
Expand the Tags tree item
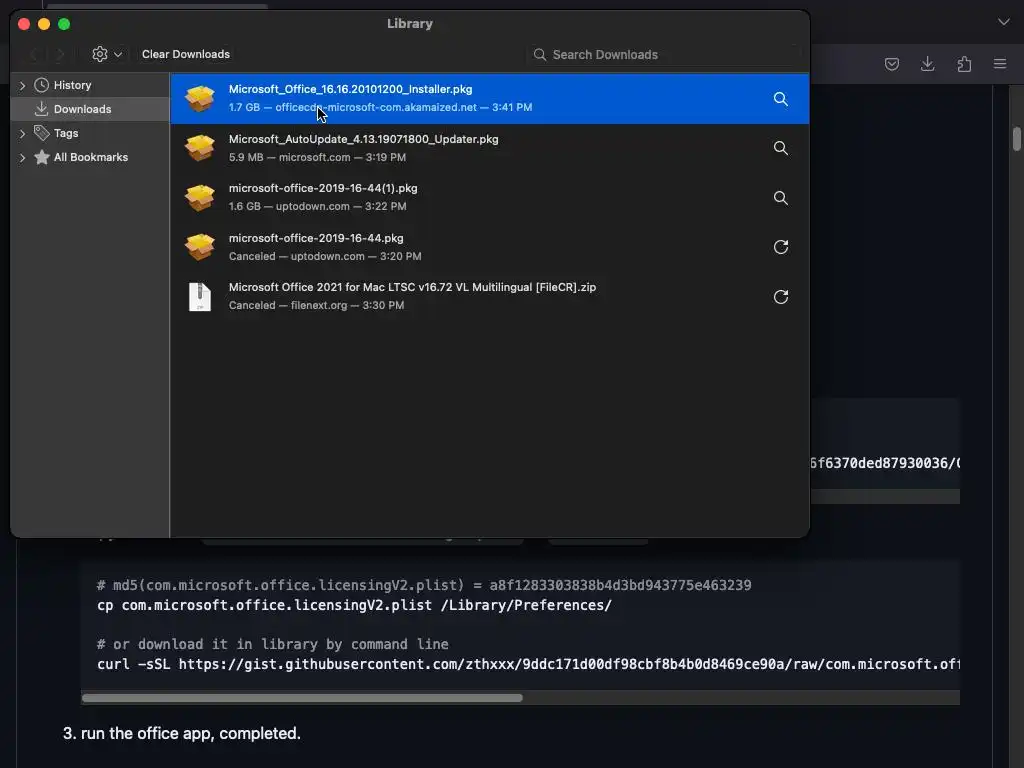point(22,133)
